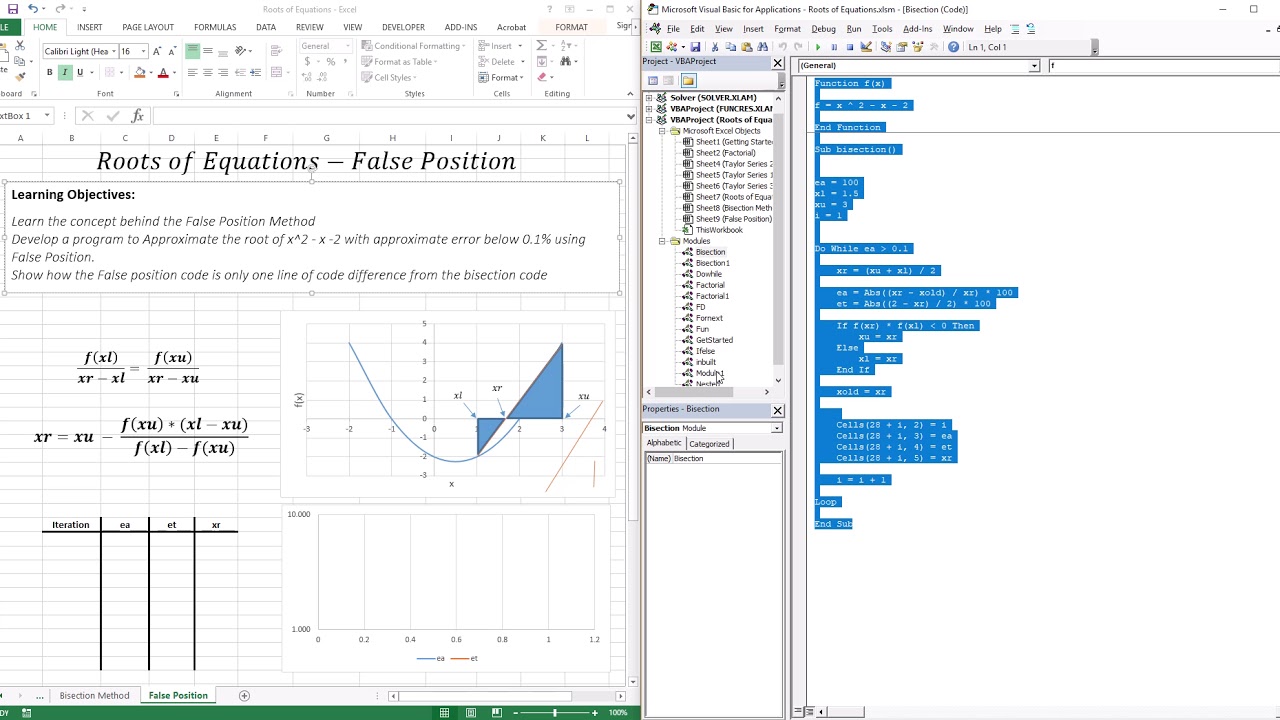The image size is (1280, 720).
Task: Open the General number format dropdown
Action: (348, 46)
